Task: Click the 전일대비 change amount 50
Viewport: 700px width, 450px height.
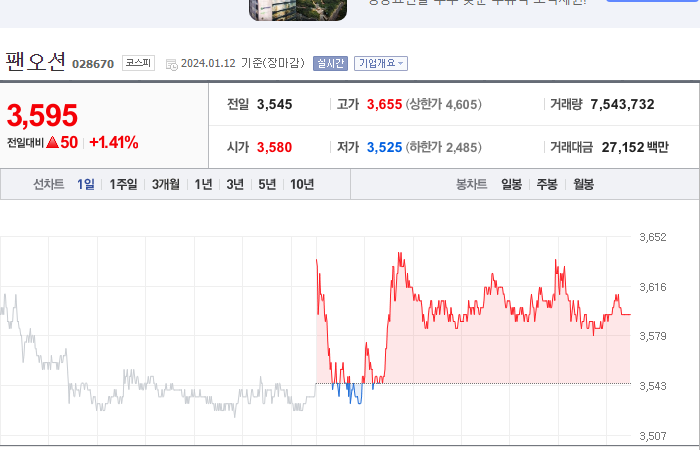Action: click(69, 142)
